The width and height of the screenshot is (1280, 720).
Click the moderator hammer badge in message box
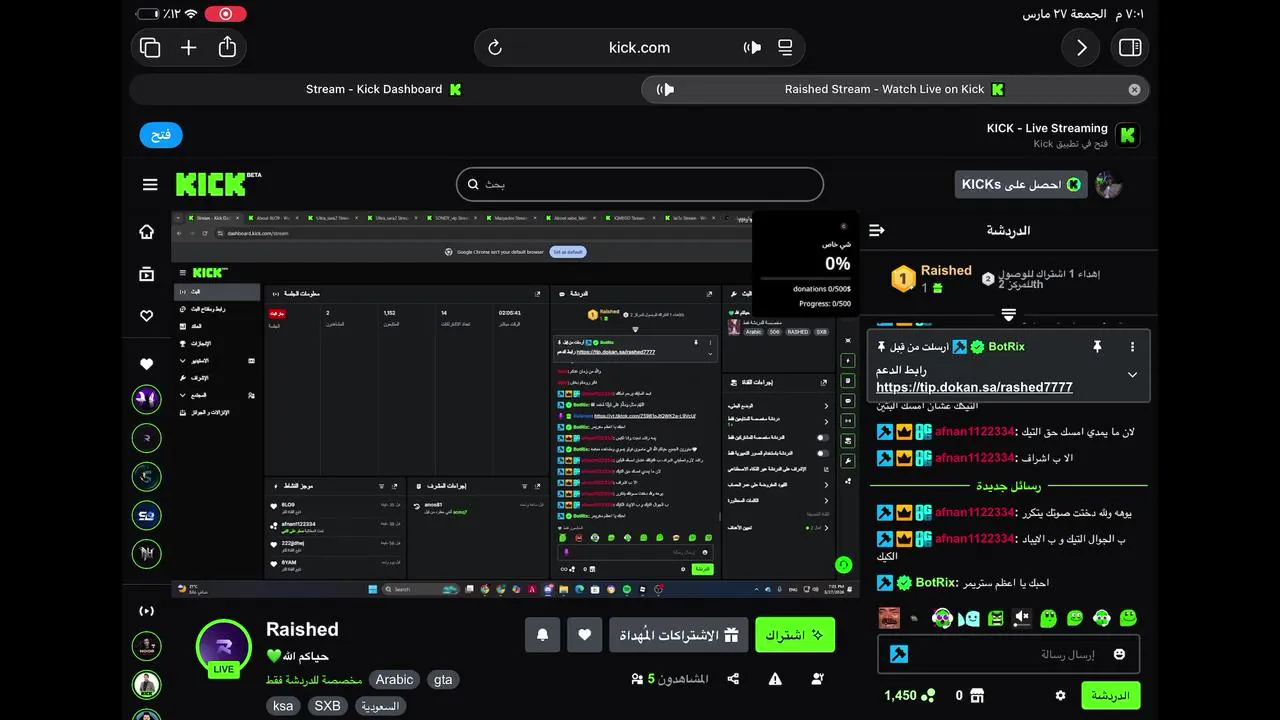pyautogui.click(x=898, y=654)
